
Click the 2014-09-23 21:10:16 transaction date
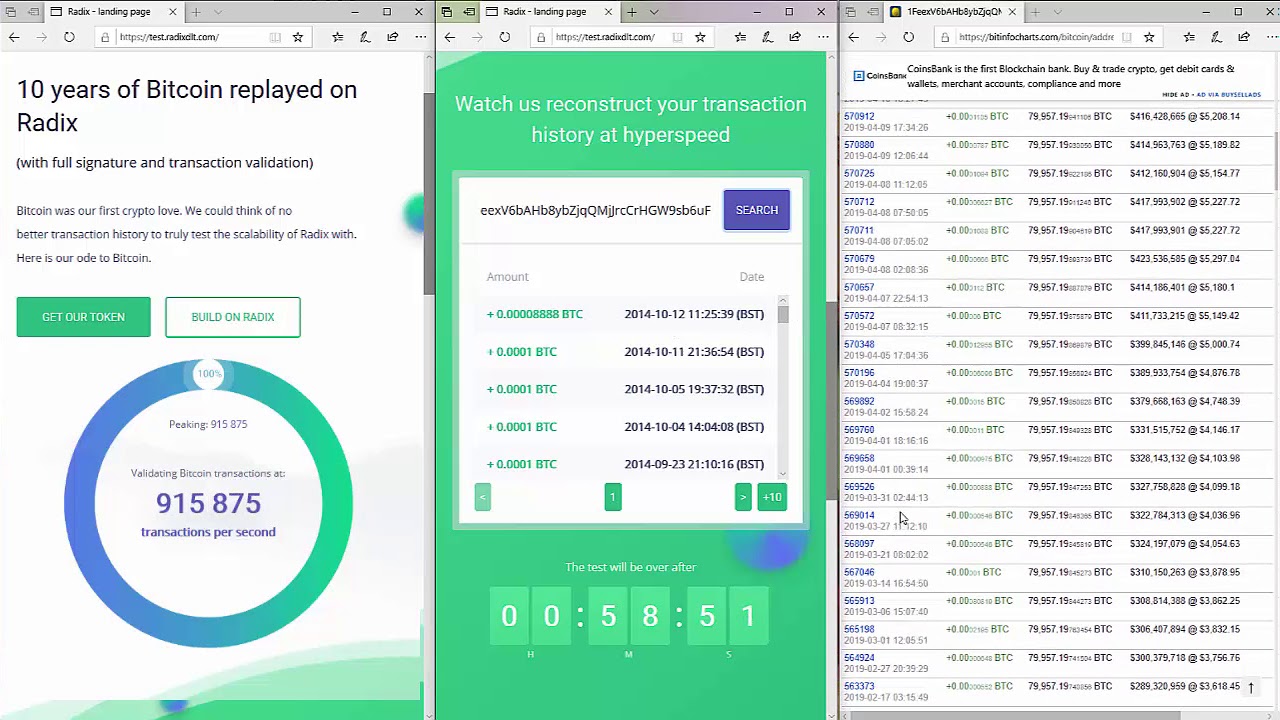694,464
